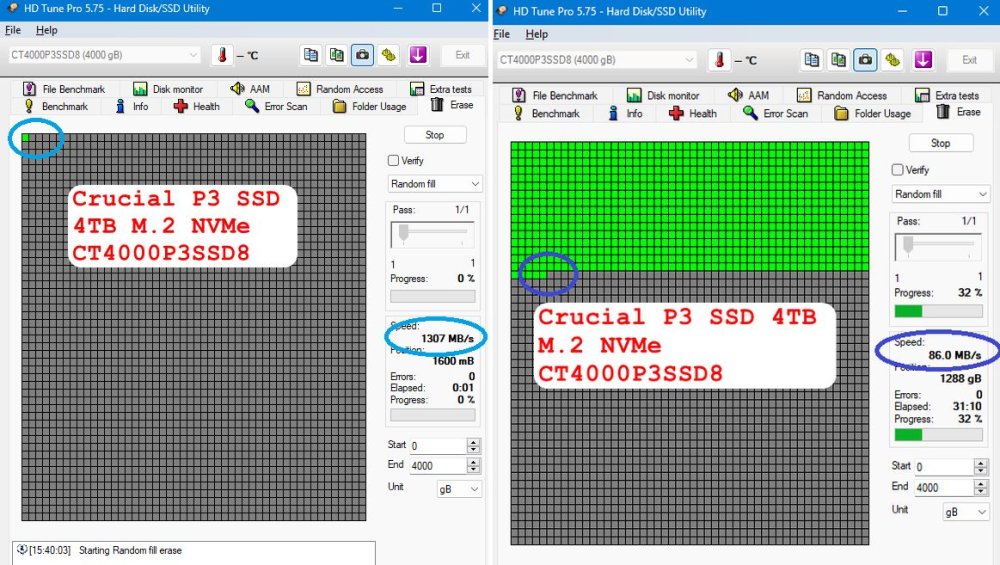
Task: Maximize the left HD Tune Pro window
Action: tap(437, 8)
